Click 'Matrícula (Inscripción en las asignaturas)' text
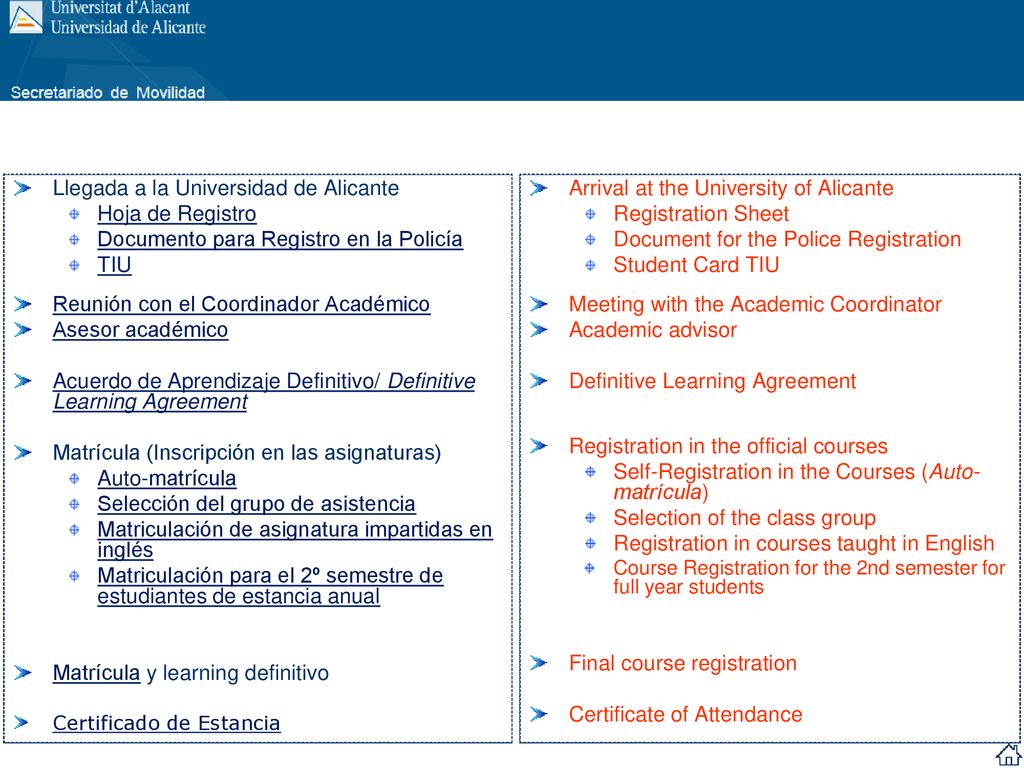The width and height of the screenshot is (1024, 768). 246,453
